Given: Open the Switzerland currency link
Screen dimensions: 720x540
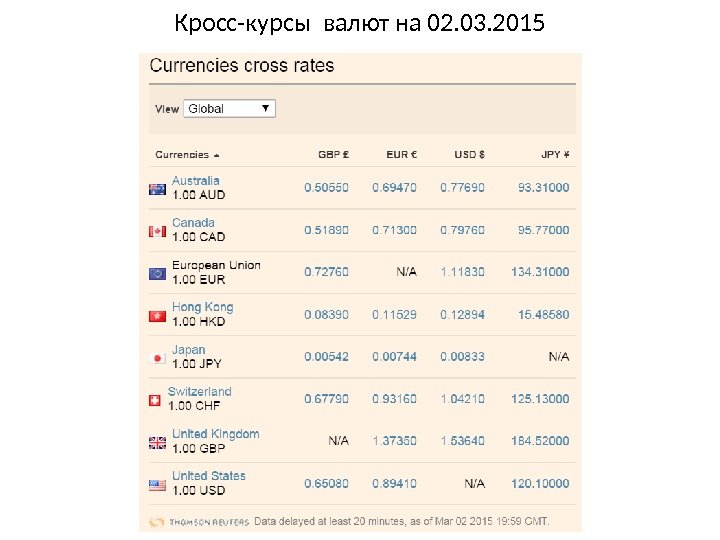Looking at the screenshot, I should tap(199, 392).
